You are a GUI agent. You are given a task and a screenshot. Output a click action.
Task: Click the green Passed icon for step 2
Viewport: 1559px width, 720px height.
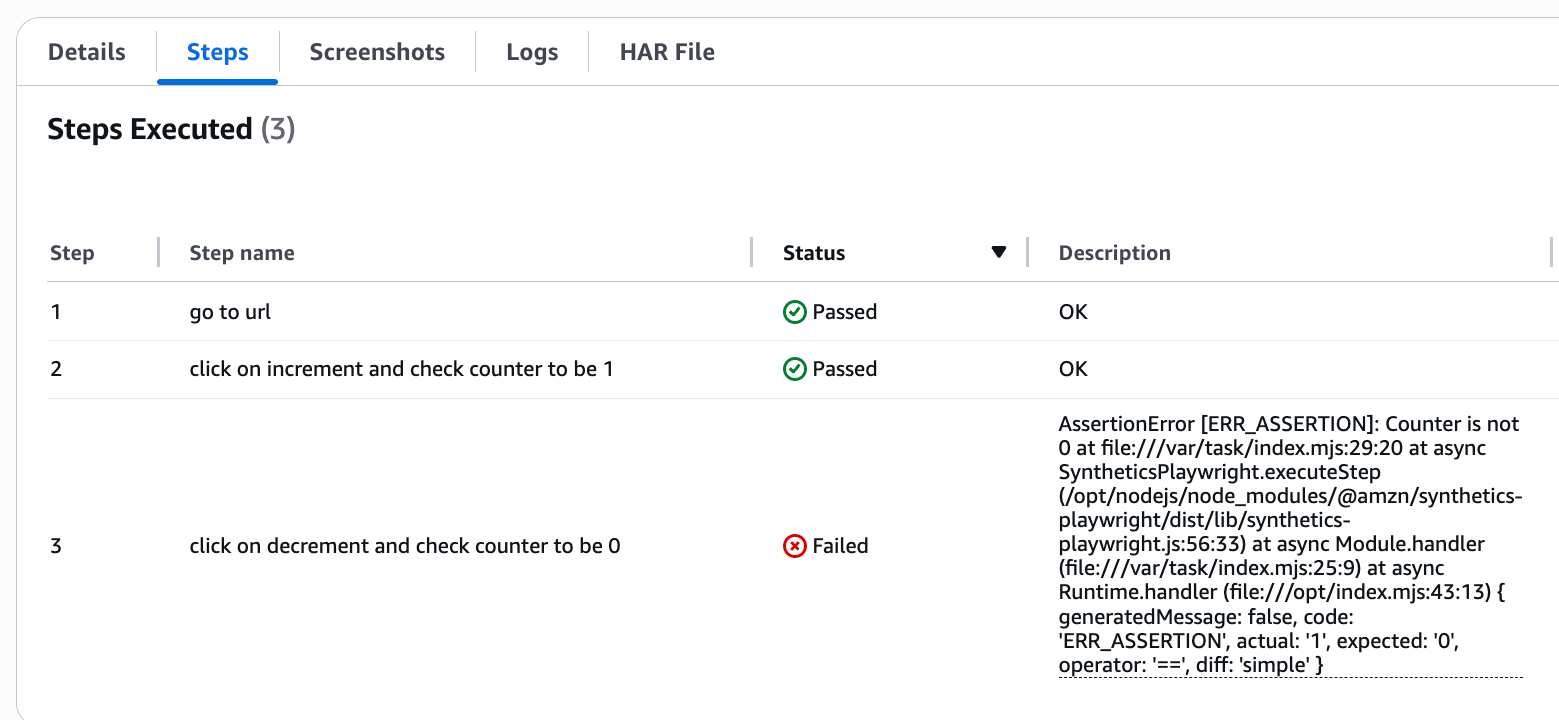click(794, 370)
